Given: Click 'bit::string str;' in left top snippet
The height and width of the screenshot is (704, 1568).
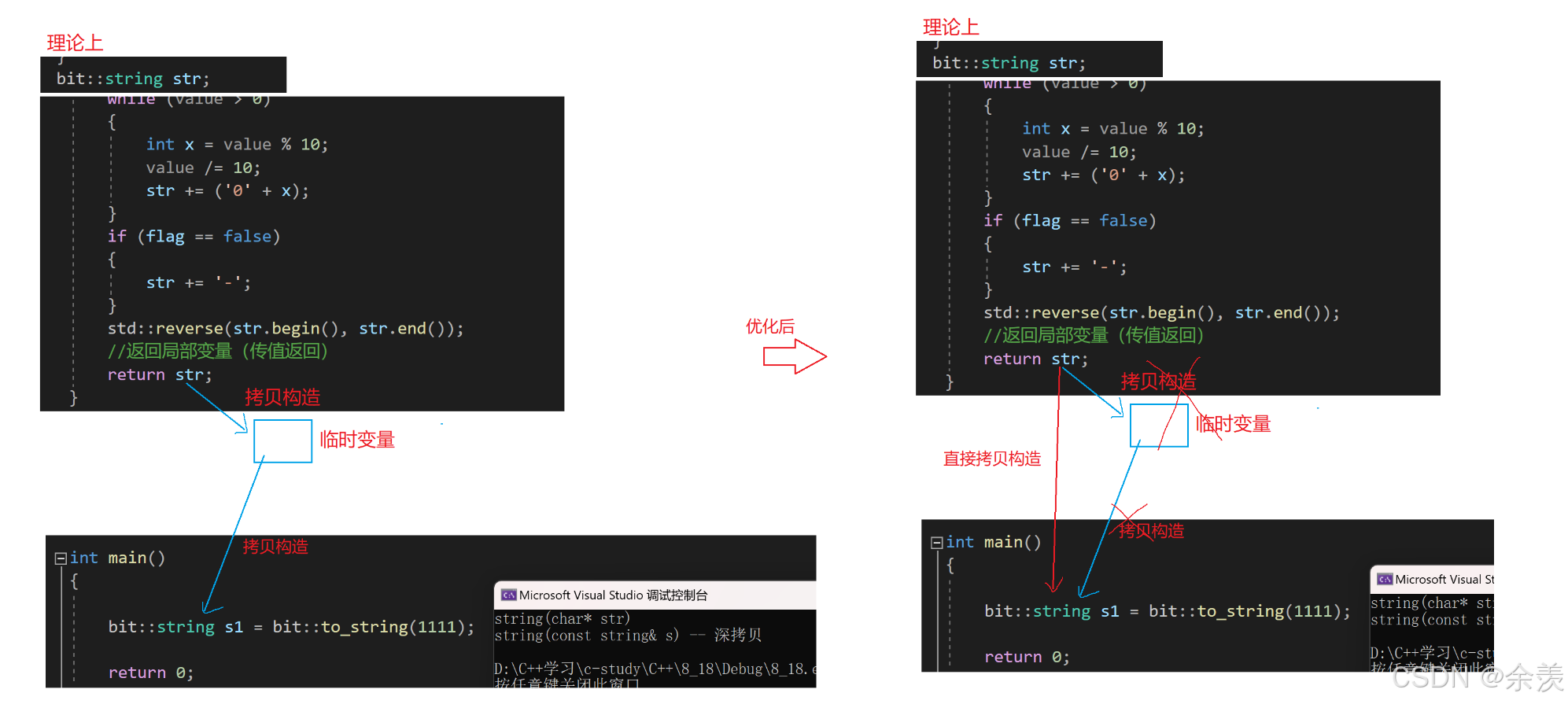Looking at the screenshot, I should [x=133, y=79].
